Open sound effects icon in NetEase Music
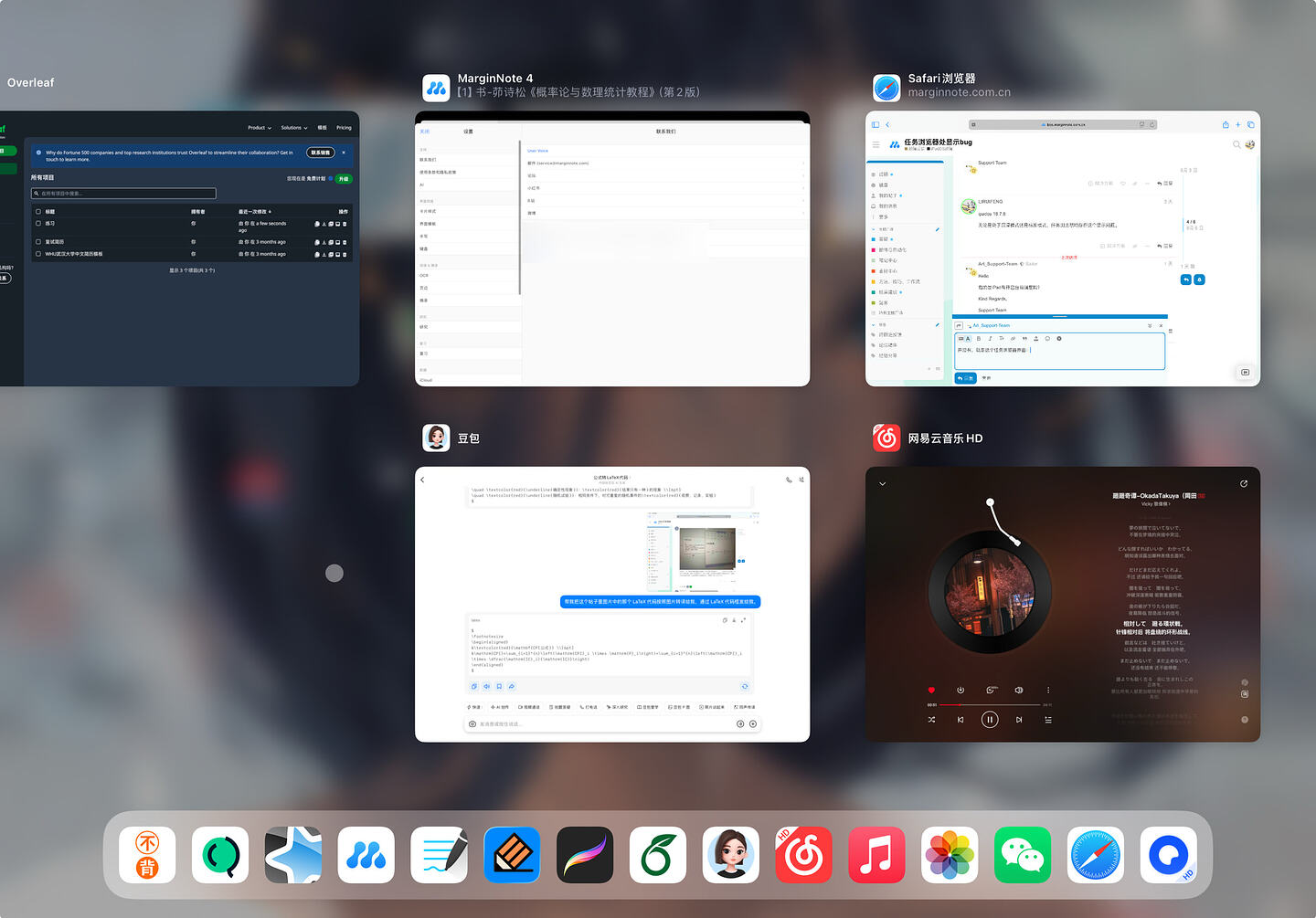 tap(1019, 690)
